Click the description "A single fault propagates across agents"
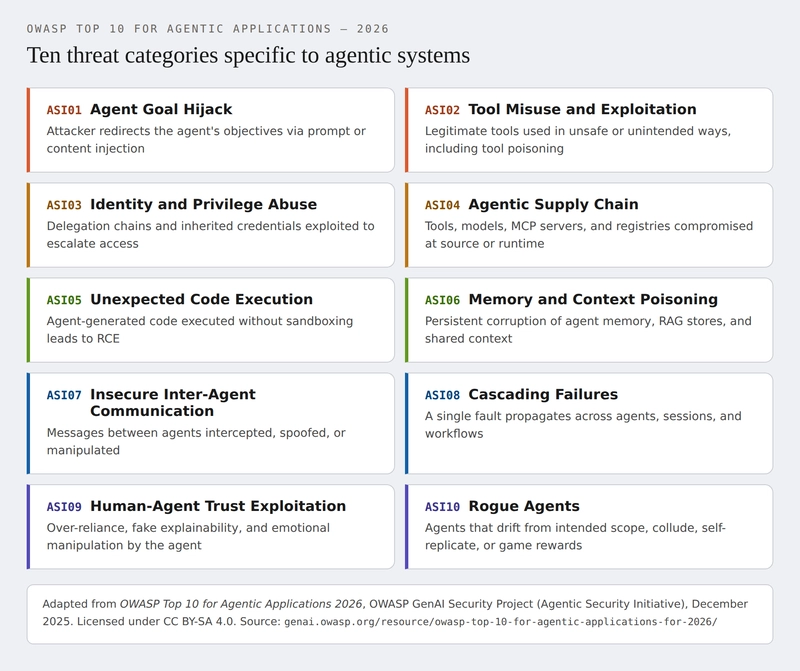This screenshot has width=800, height=671. click(583, 424)
